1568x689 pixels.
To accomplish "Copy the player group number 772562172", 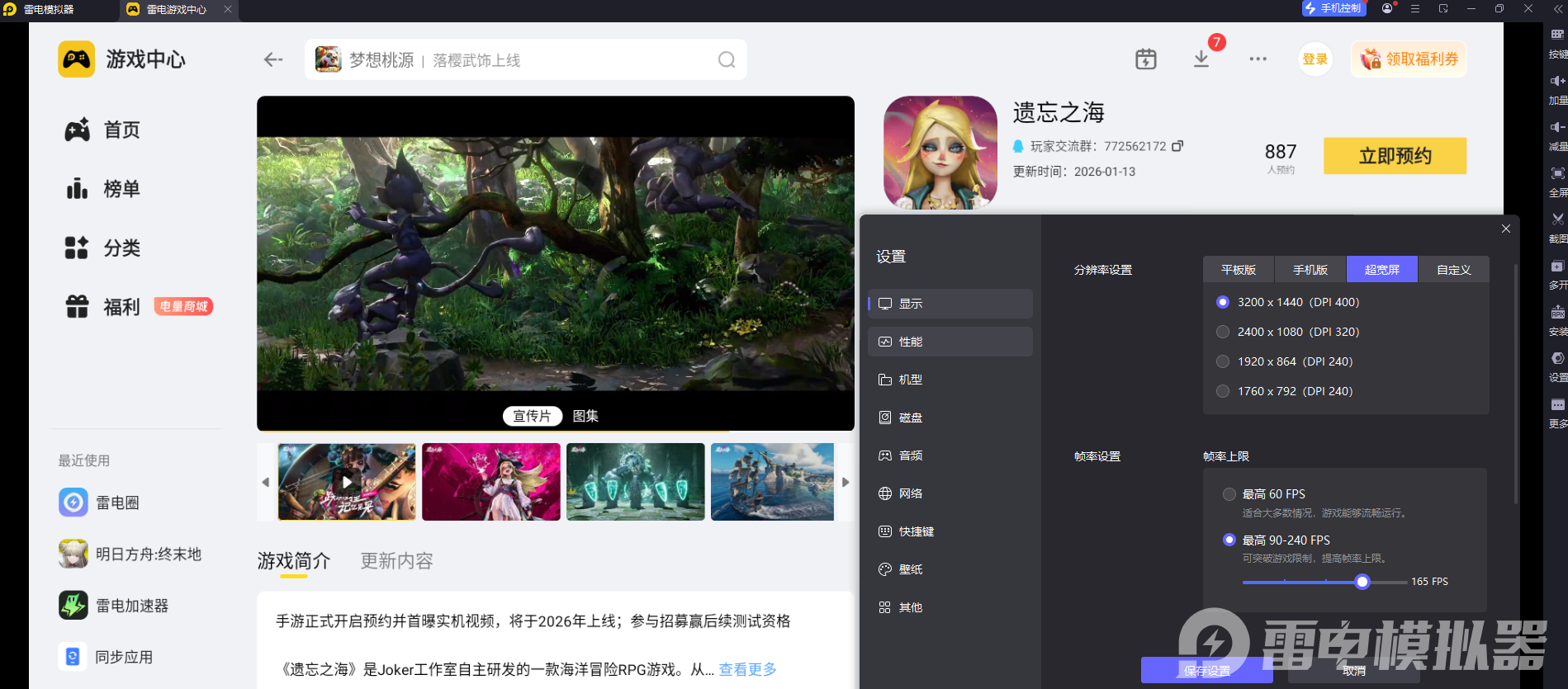I will (1177, 146).
